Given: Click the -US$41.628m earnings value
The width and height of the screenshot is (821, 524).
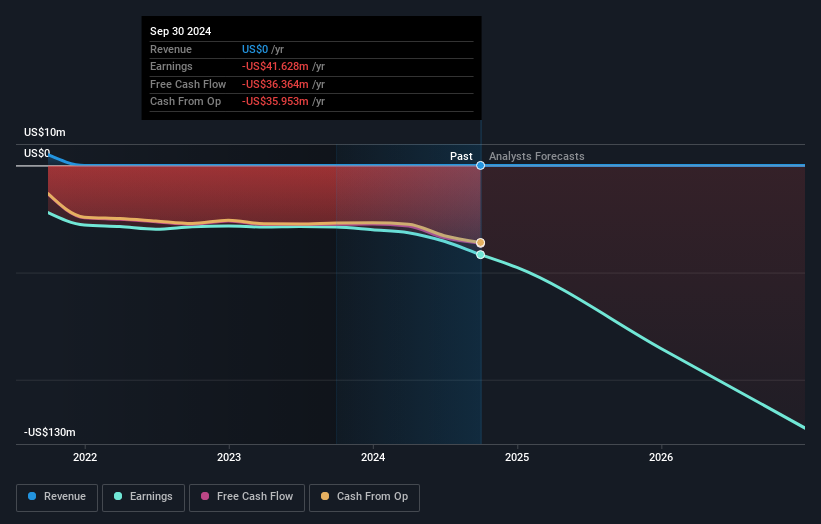Looking at the screenshot, I should point(275,66).
